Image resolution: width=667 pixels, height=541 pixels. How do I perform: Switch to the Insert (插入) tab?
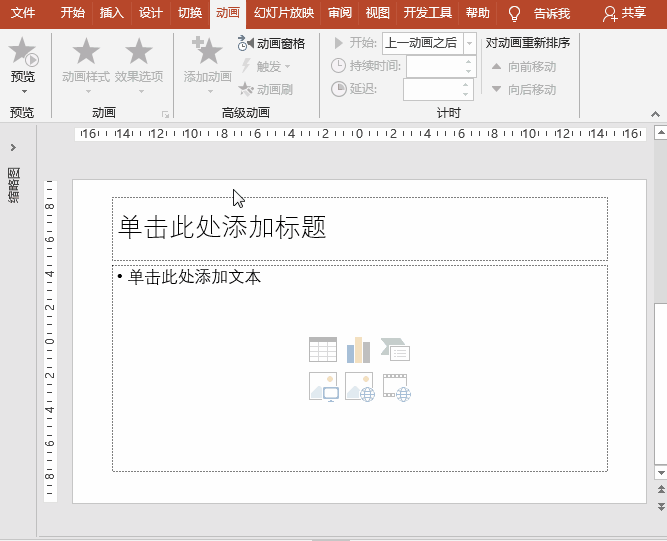pos(111,13)
